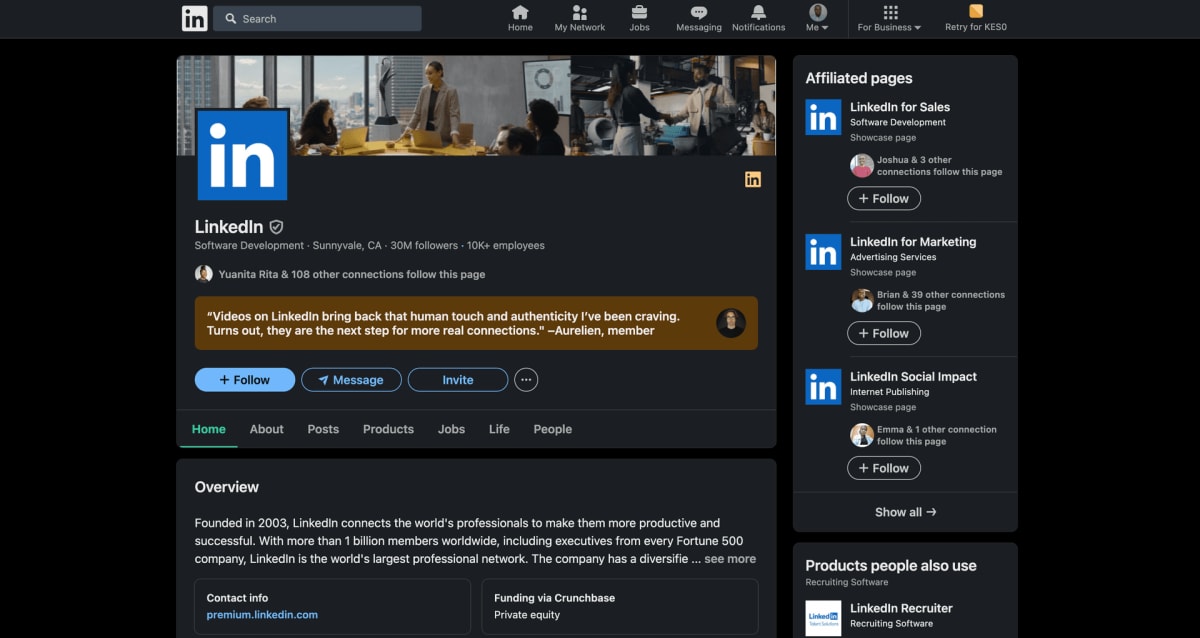Open the LinkedIn for Sales page title
Image resolution: width=1200 pixels, height=638 pixels.
(900, 107)
